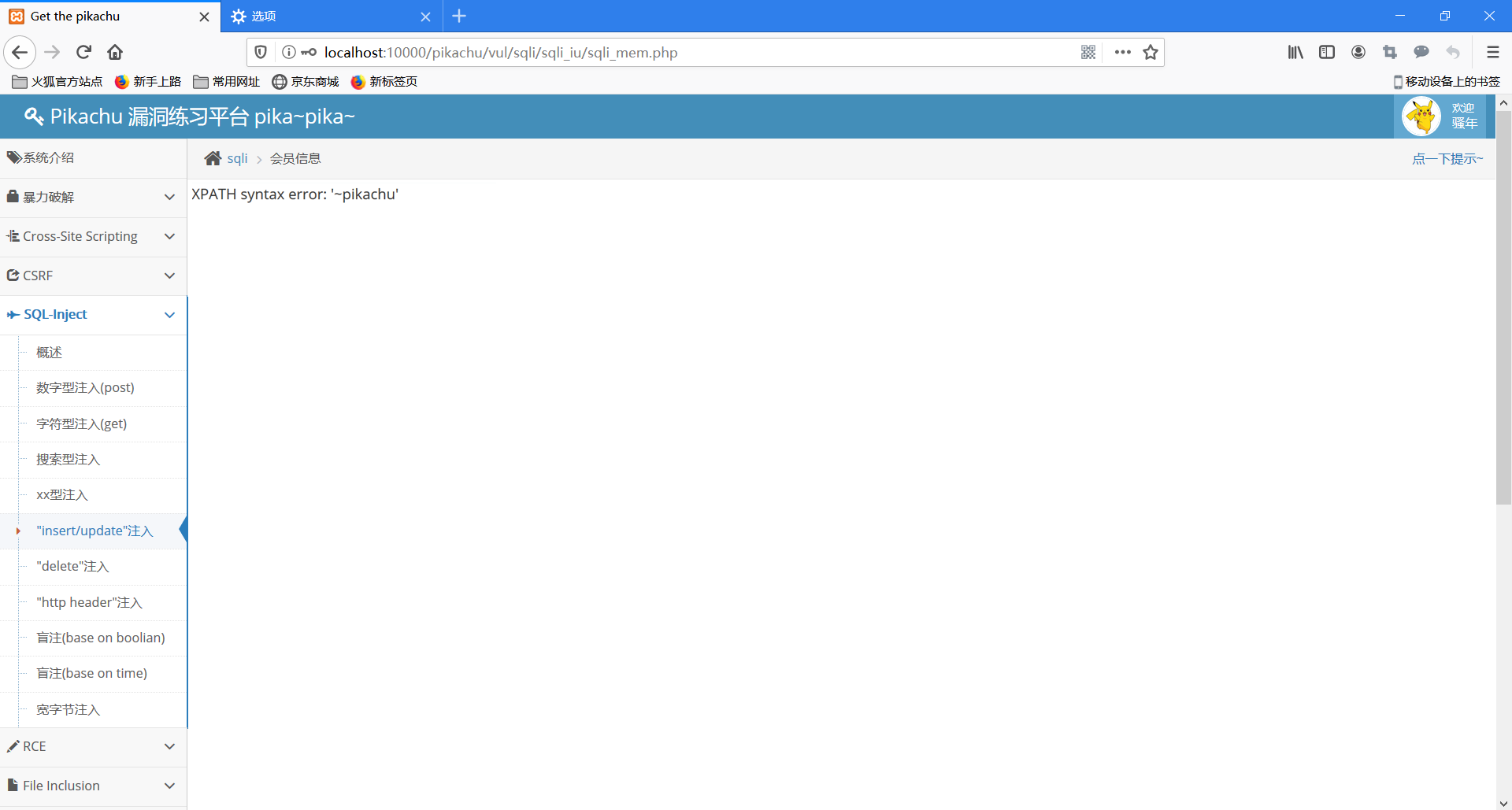Select "insert/update"注入 item
The height and width of the screenshot is (810, 1512).
[x=94, y=531]
